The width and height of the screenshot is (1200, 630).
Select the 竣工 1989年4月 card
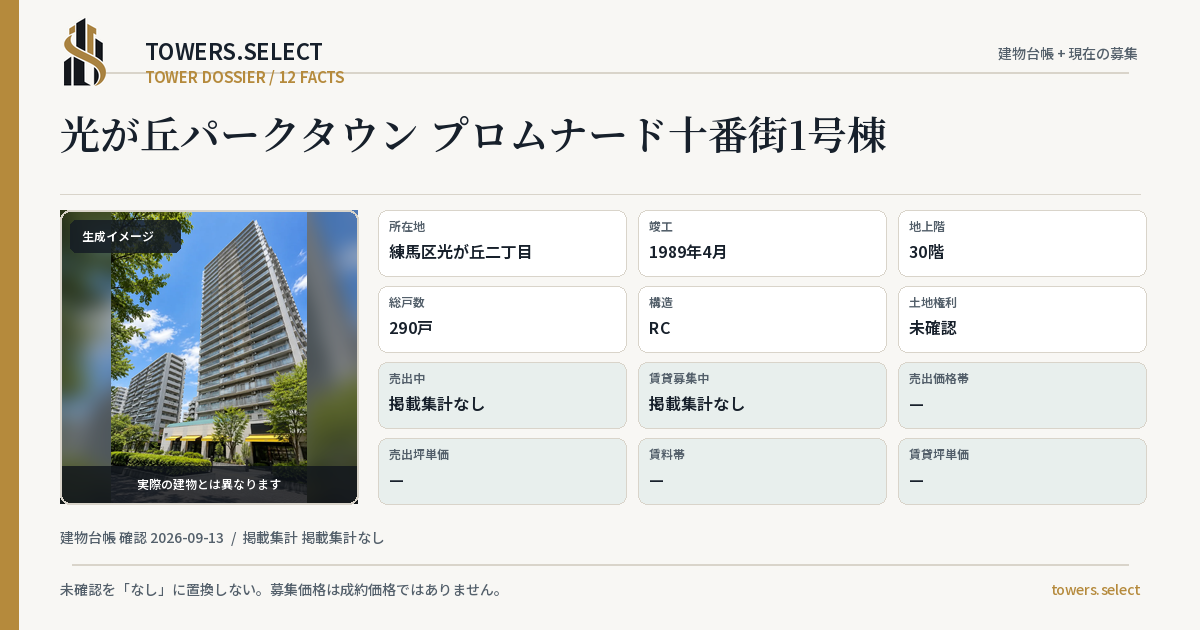762,243
